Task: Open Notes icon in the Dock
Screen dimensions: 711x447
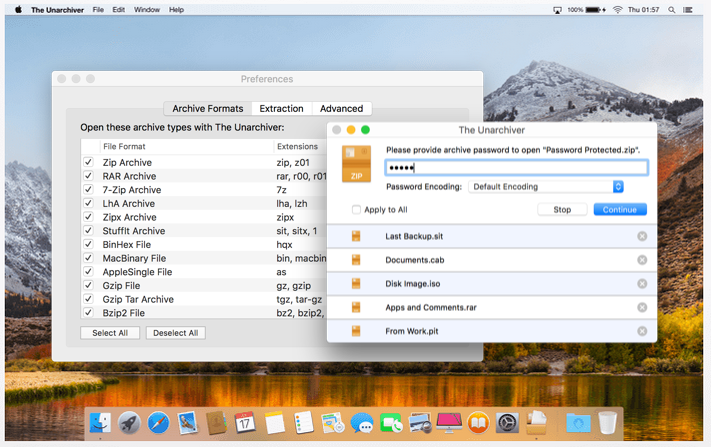Action: pos(274,423)
